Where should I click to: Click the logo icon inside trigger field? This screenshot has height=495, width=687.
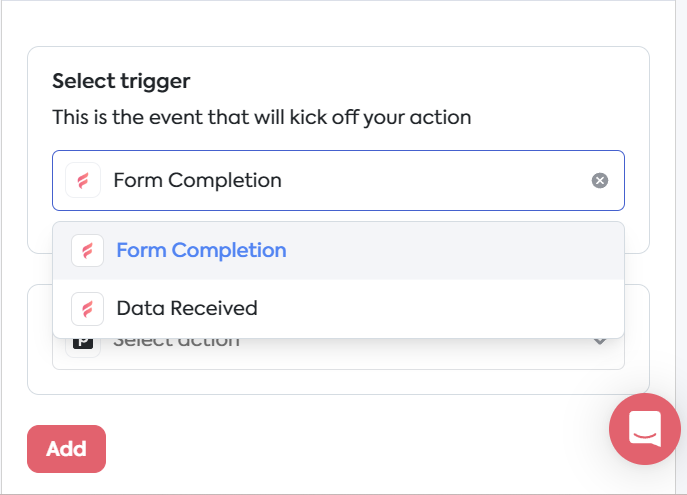click(x=83, y=180)
